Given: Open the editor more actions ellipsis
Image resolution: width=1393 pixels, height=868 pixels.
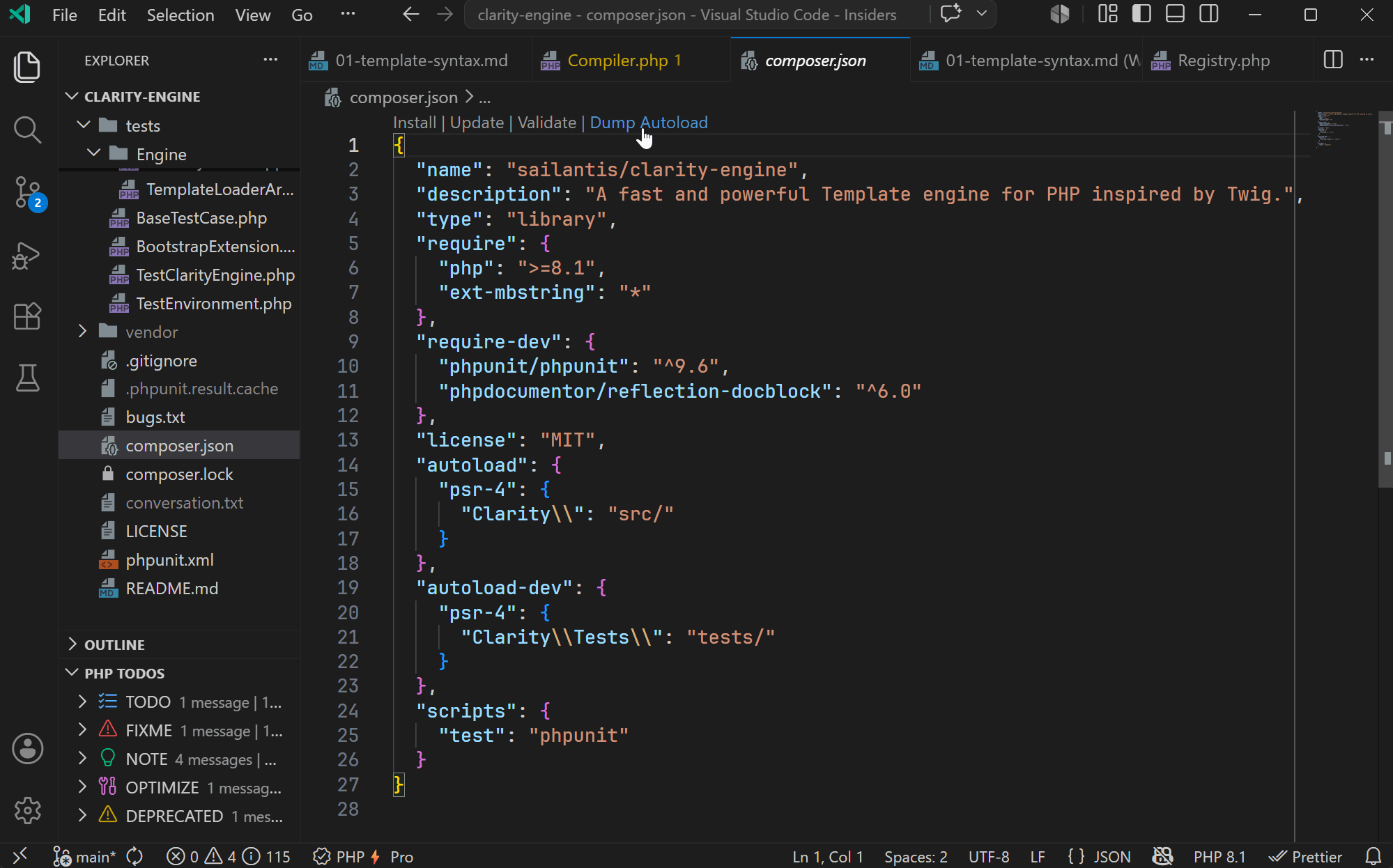Looking at the screenshot, I should click(1367, 60).
